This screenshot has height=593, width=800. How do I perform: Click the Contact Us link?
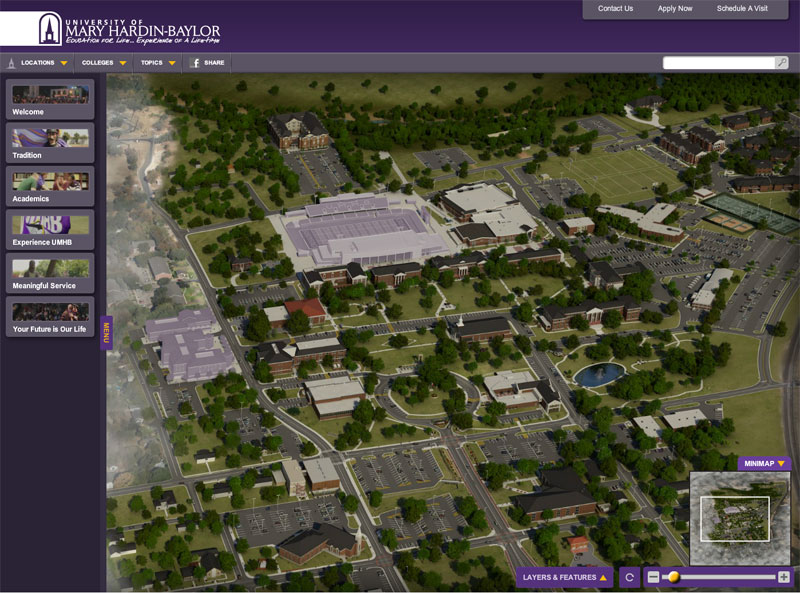(615, 9)
